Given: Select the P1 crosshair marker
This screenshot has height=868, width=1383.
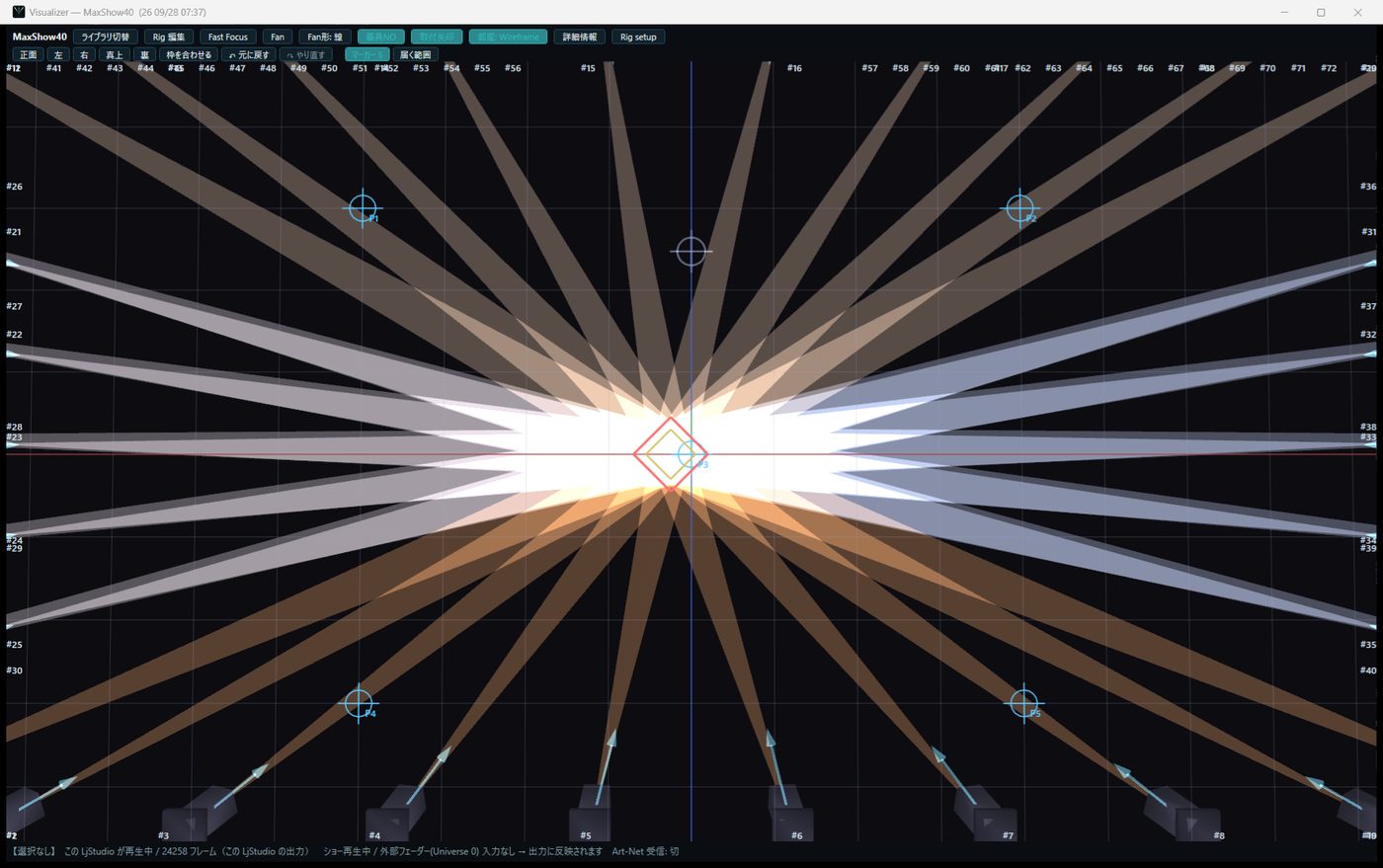Looking at the screenshot, I should point(363,208).
